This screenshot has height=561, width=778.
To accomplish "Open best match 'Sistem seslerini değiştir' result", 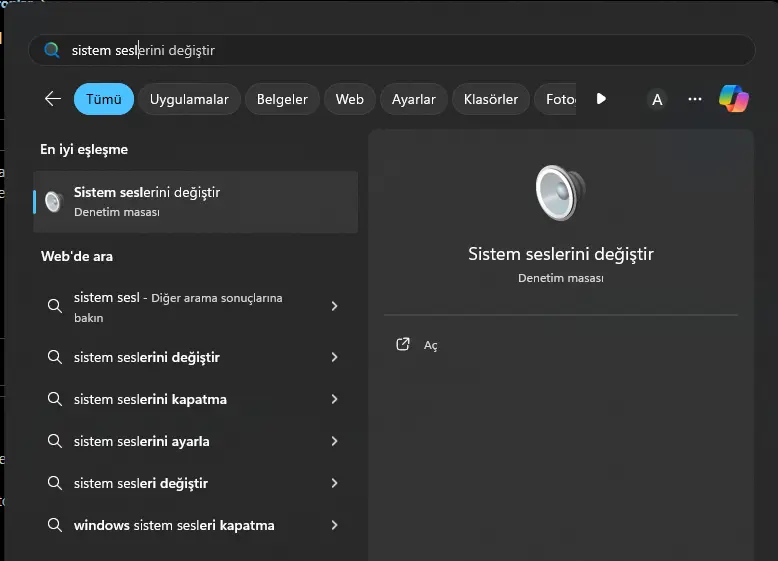I will click(x=195, y=202).
